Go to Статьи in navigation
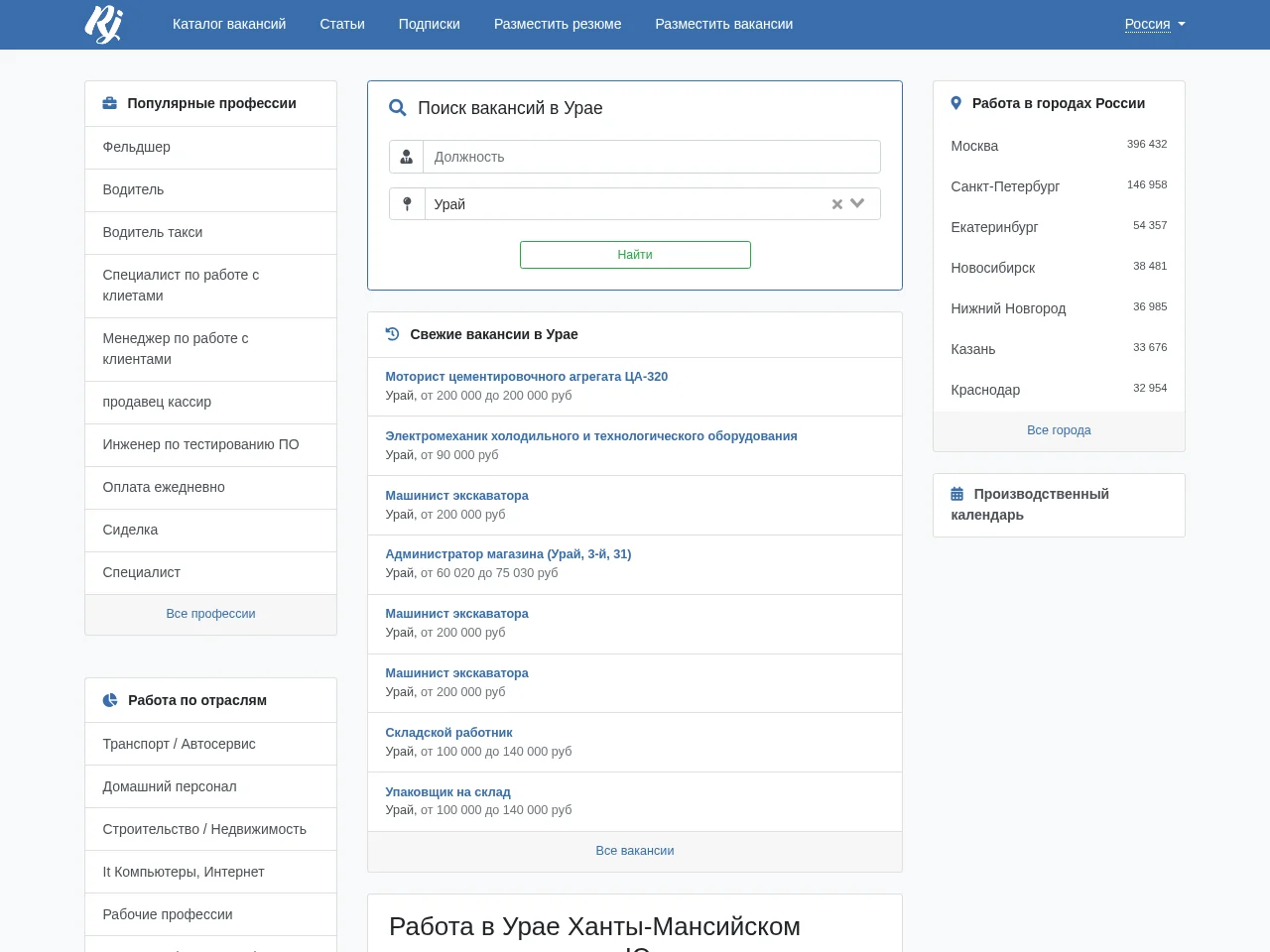The width and height of the screenshot is (1270, 952). click(342, 24)
